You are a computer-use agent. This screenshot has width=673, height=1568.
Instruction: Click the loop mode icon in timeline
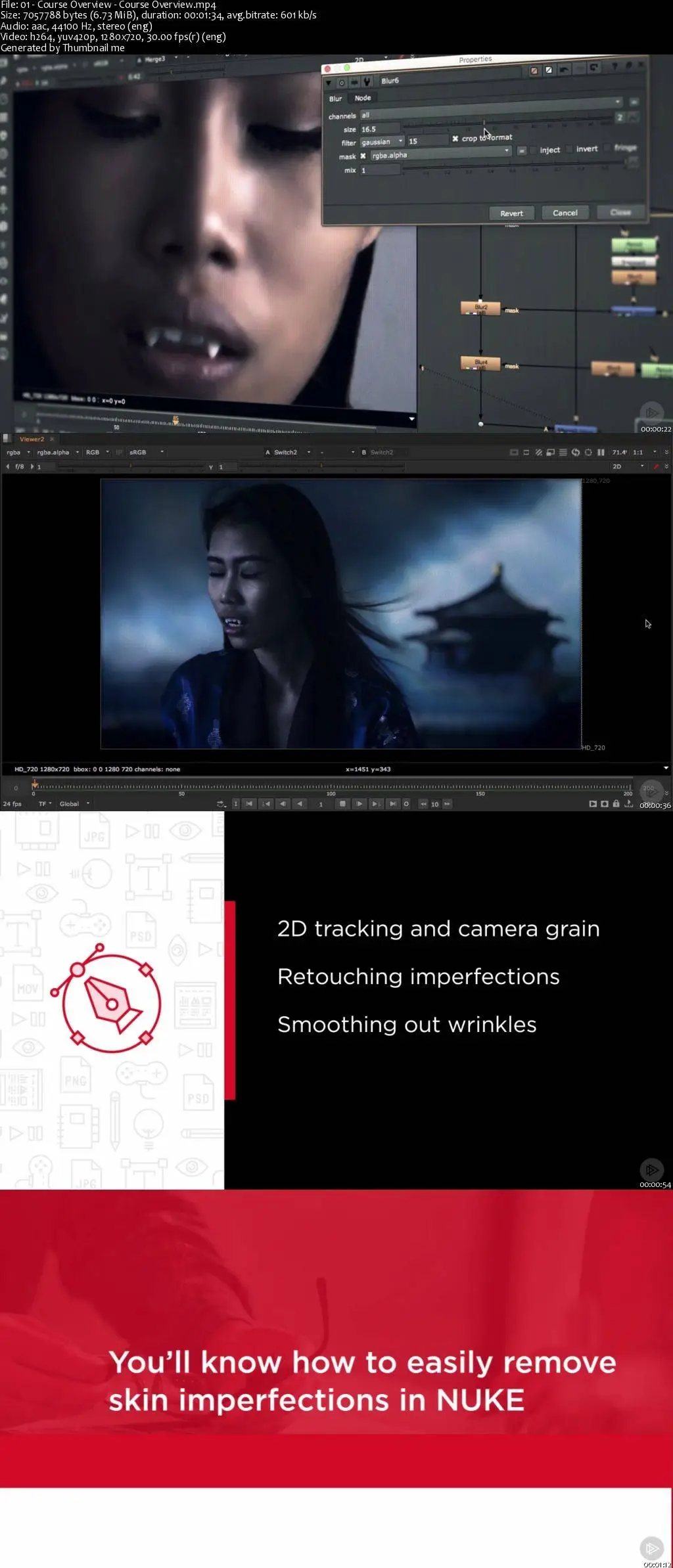pyautogui.click(x=221, y=804)
